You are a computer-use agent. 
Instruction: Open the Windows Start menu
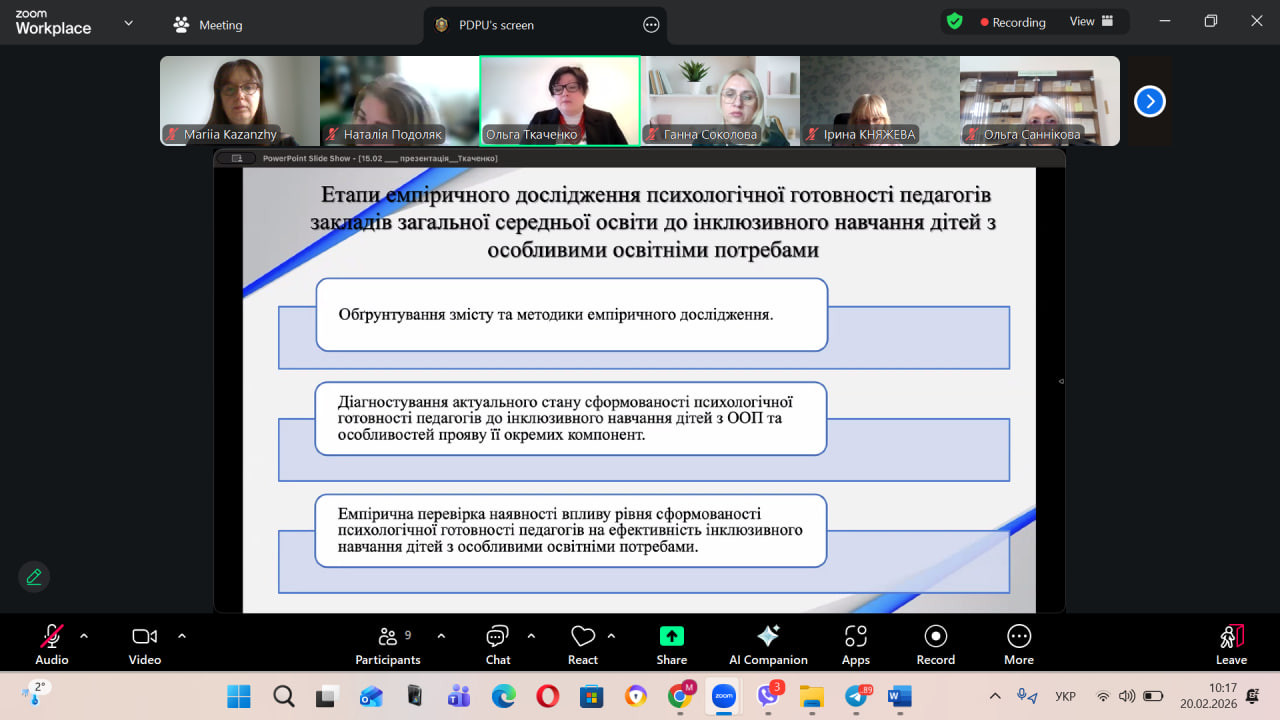[239, 696]
